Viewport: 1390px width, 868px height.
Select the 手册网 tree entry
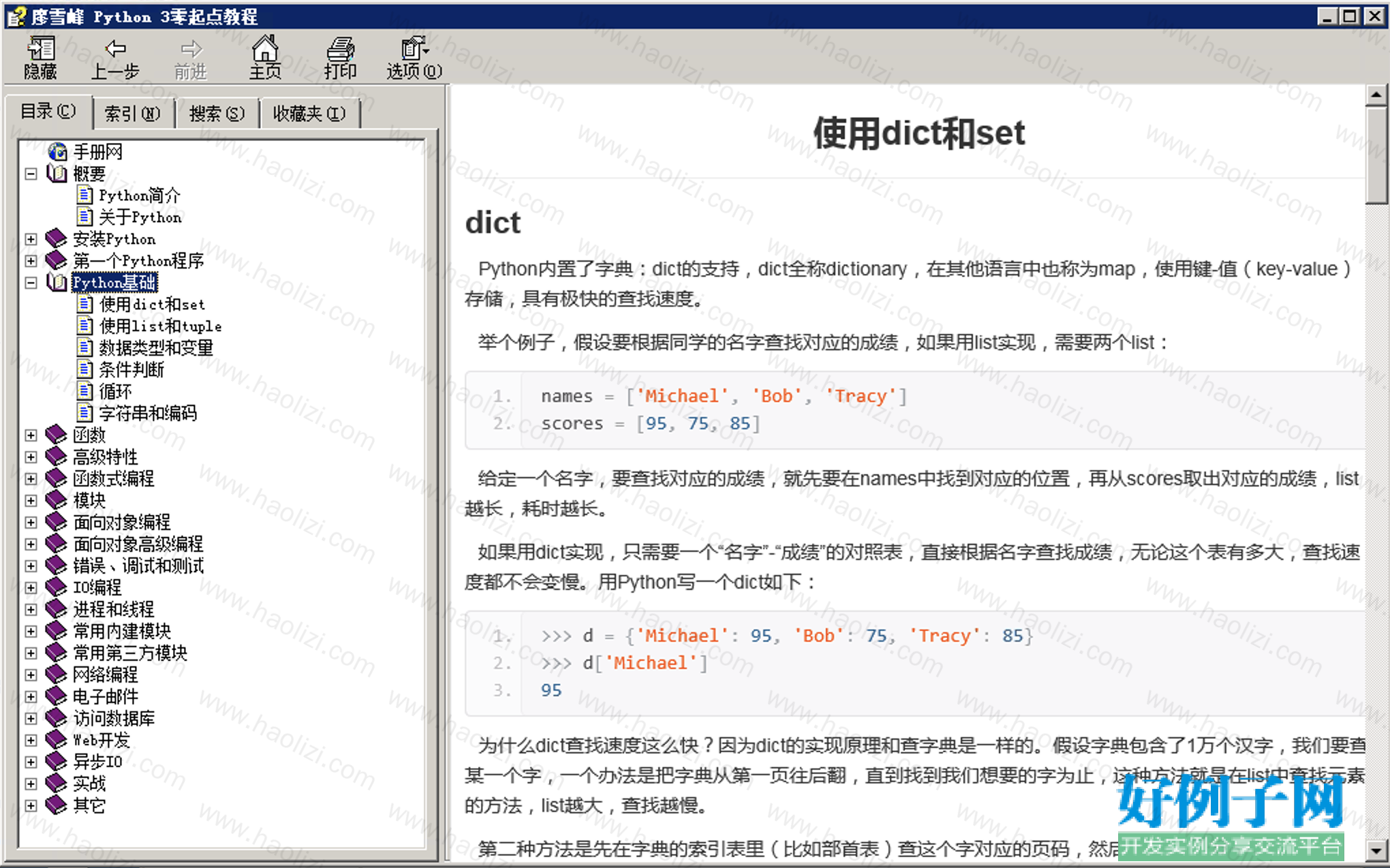point(98,151)
